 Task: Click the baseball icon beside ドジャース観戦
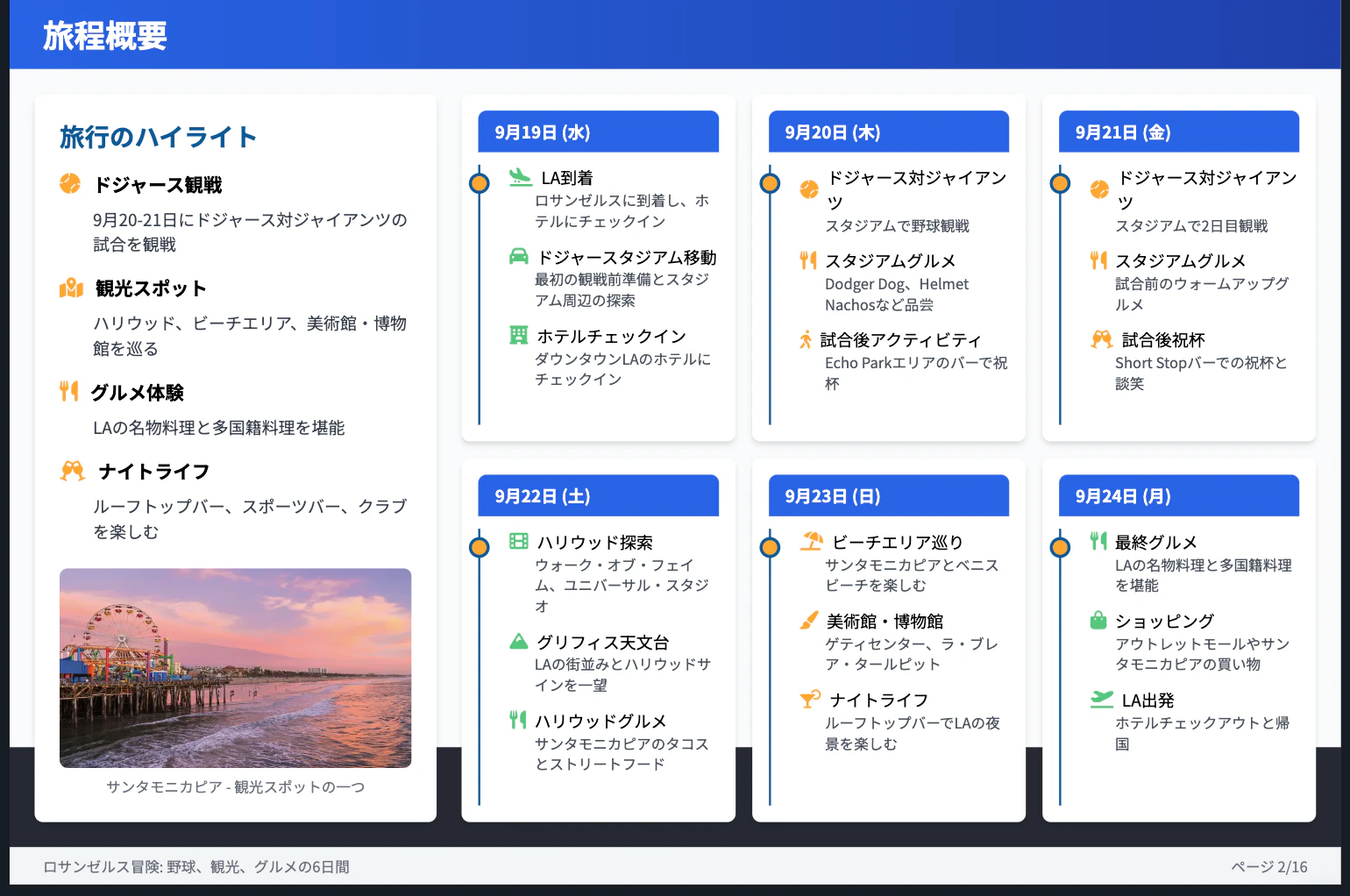[70, 183]
